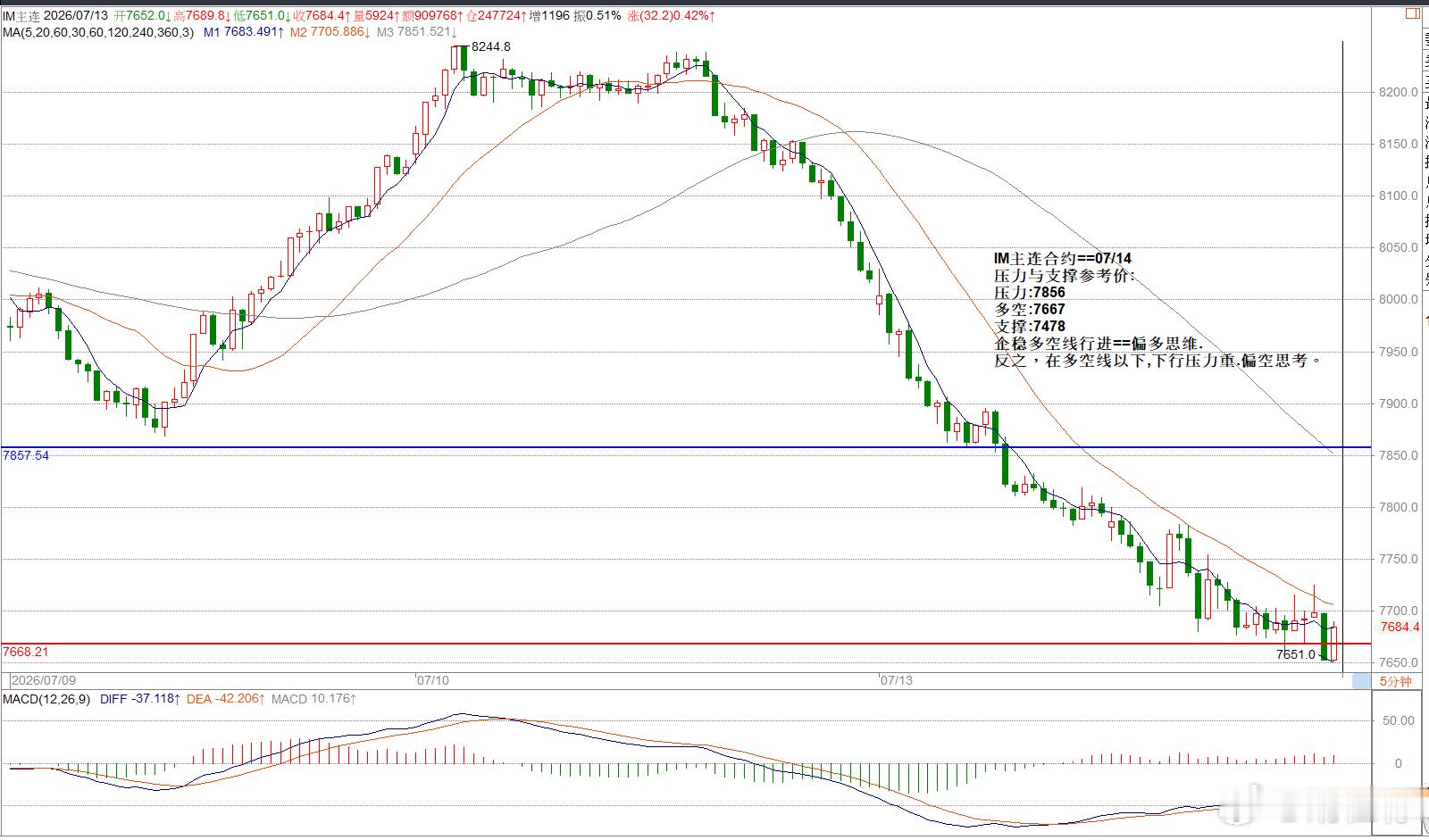Click the close price 收7684.4
Screen dimensions: 1429x840
pyautogui.click(x=323, y=16)
